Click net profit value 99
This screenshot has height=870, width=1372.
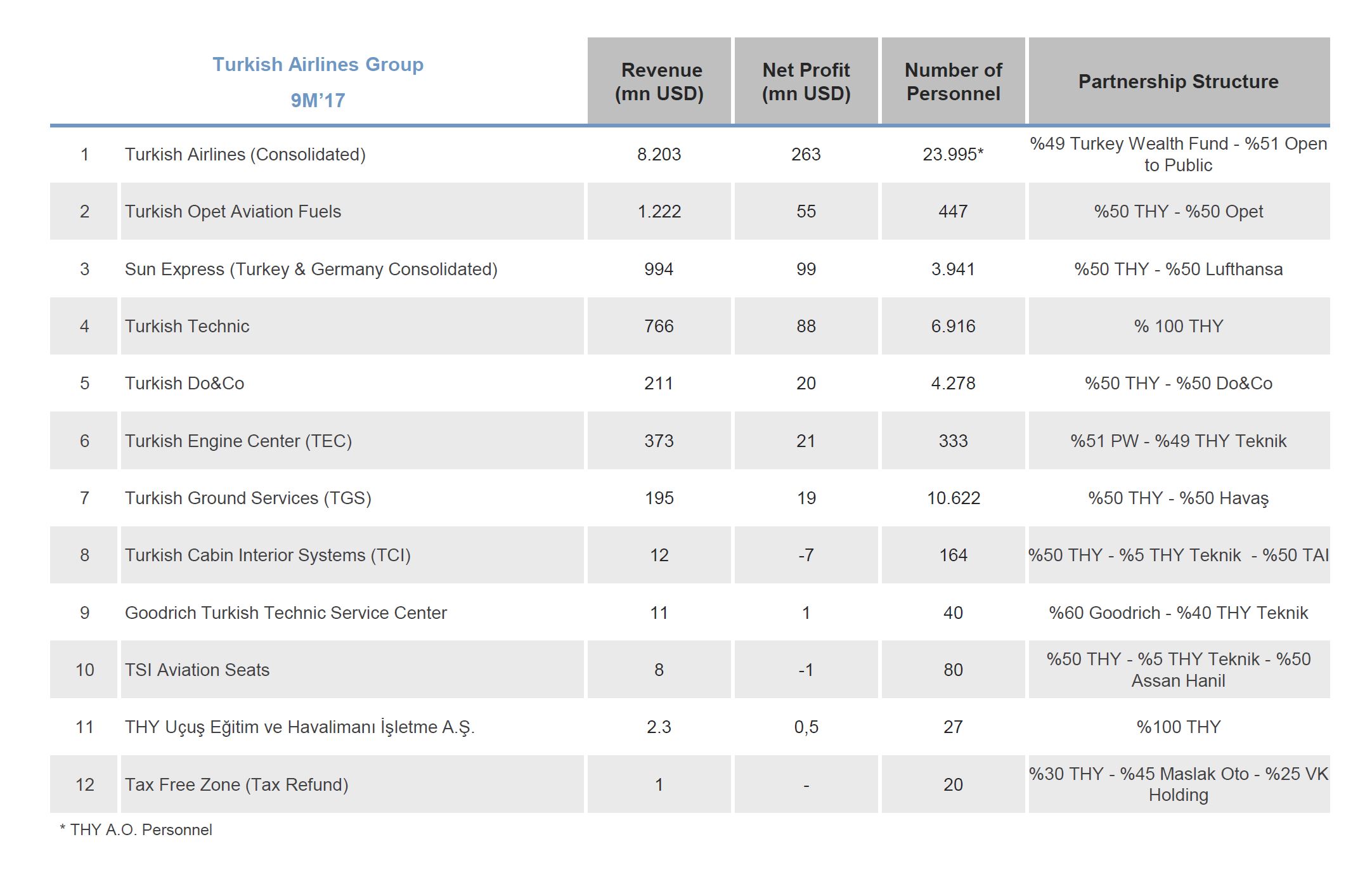(x=806, y=269)
